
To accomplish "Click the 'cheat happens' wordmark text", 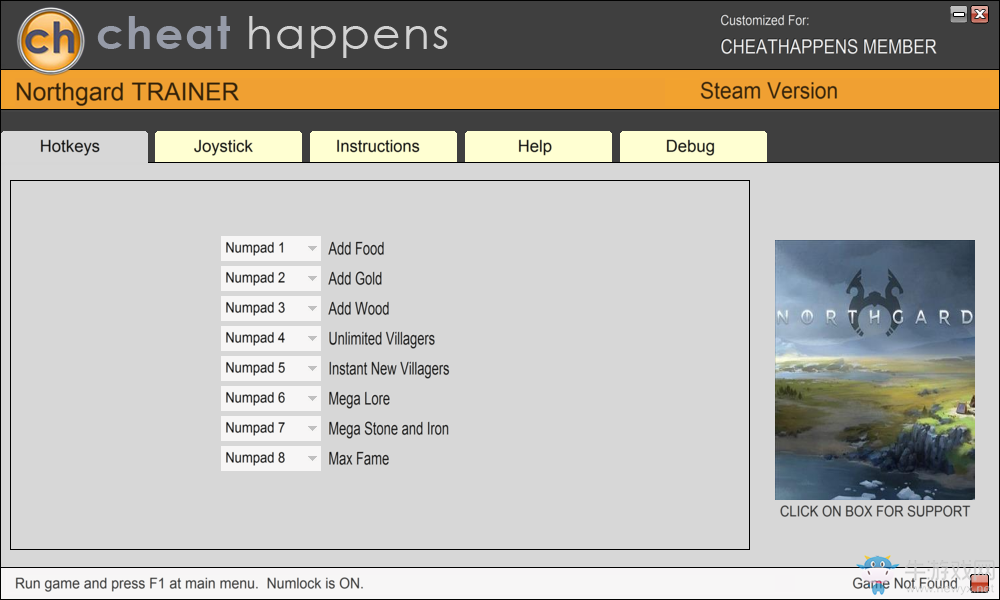I will point(272,34).
